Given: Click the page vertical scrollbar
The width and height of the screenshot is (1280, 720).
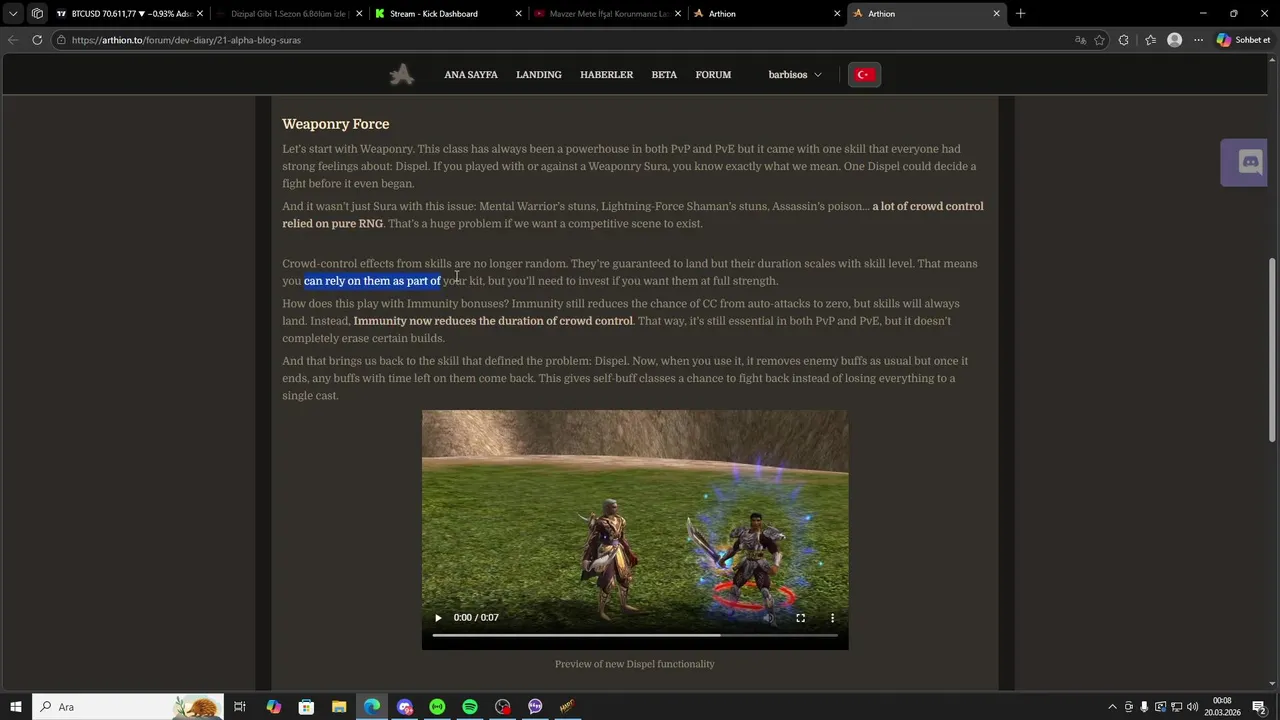Looking at the screenshot, I should [1272, 350].
